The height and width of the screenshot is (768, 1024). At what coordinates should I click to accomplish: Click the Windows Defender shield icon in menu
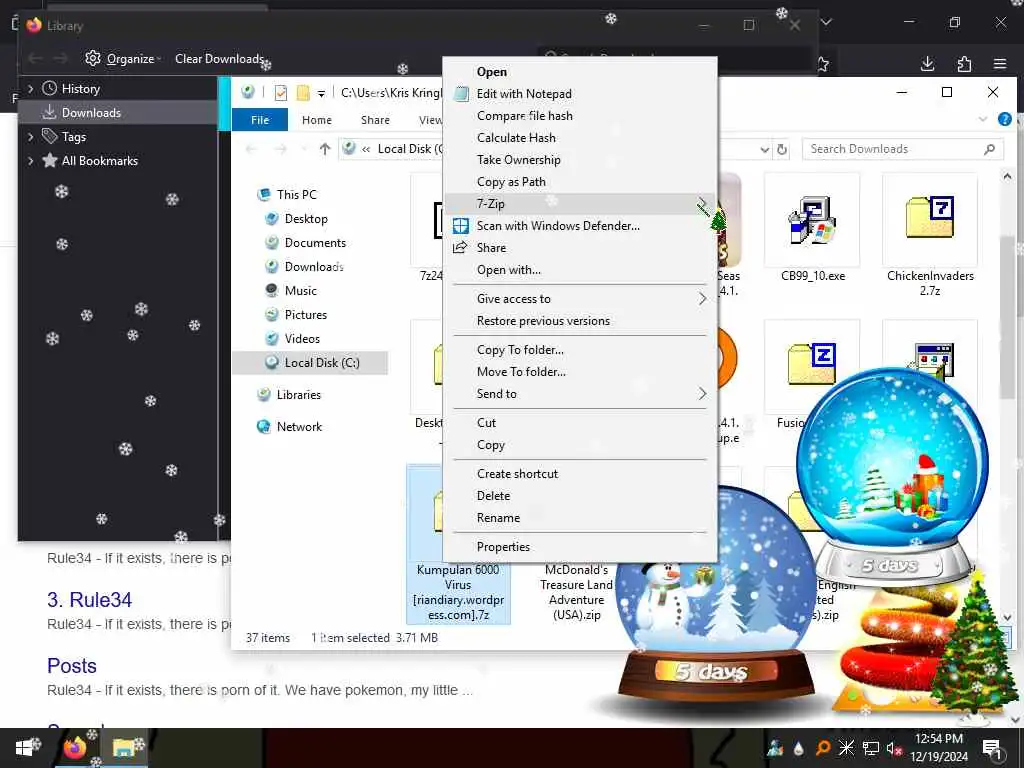(460, 226)
